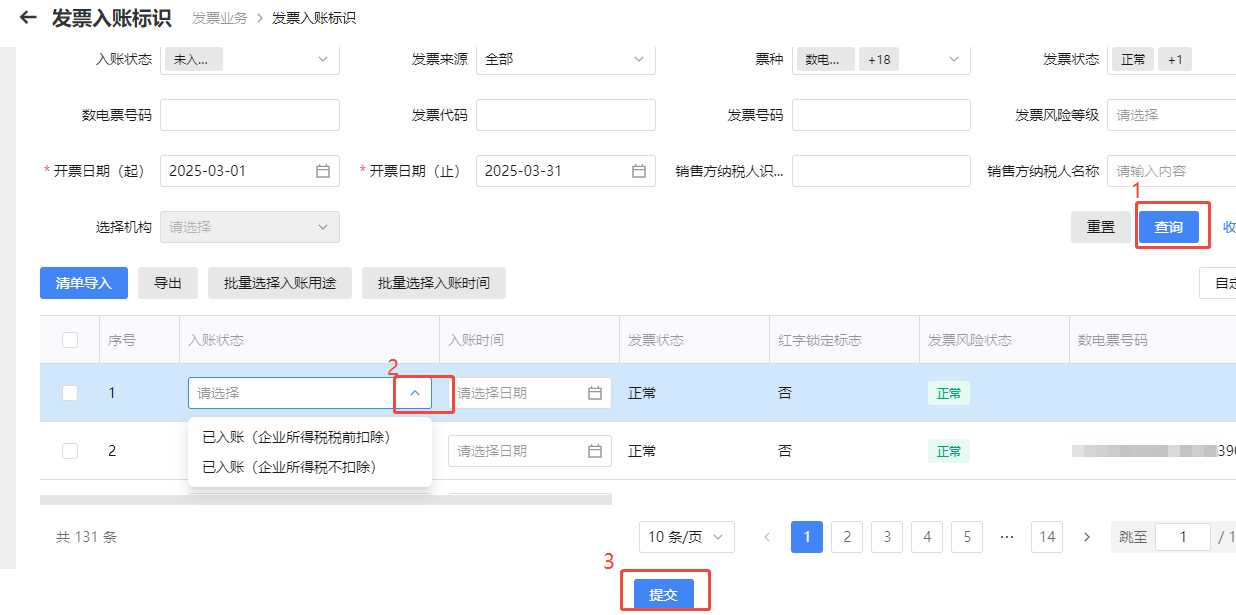Go to next page arrow in pagination

[1087, 537]
